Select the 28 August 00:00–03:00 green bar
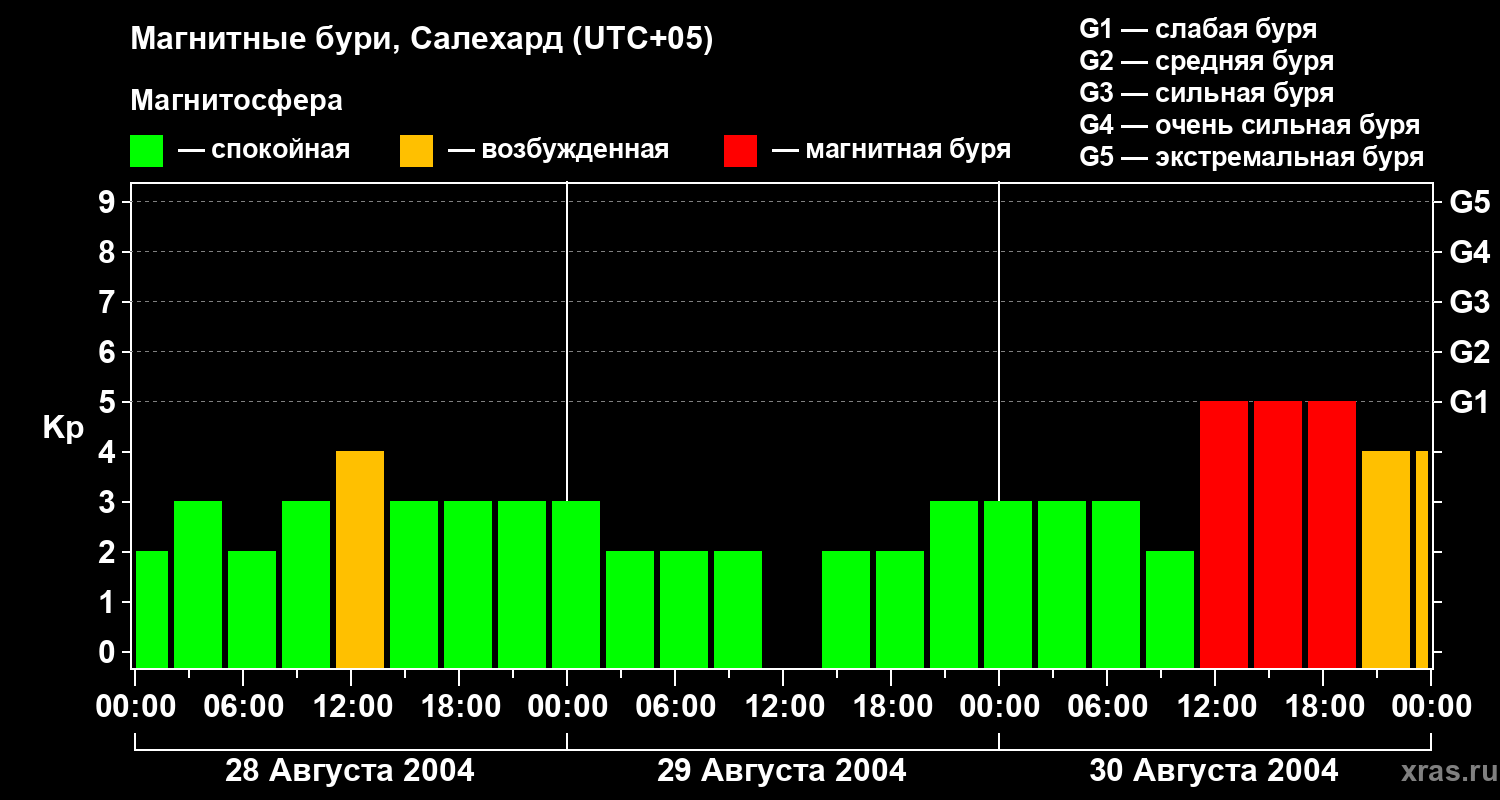This screenshot has height=800, width=1500. pos(152,610)
